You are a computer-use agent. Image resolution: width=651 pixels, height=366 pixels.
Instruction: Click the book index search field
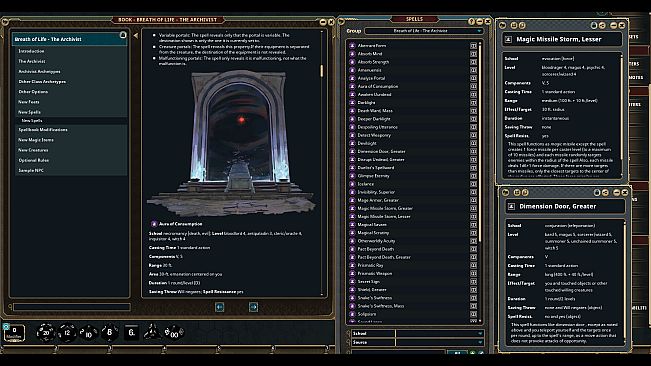72,307
